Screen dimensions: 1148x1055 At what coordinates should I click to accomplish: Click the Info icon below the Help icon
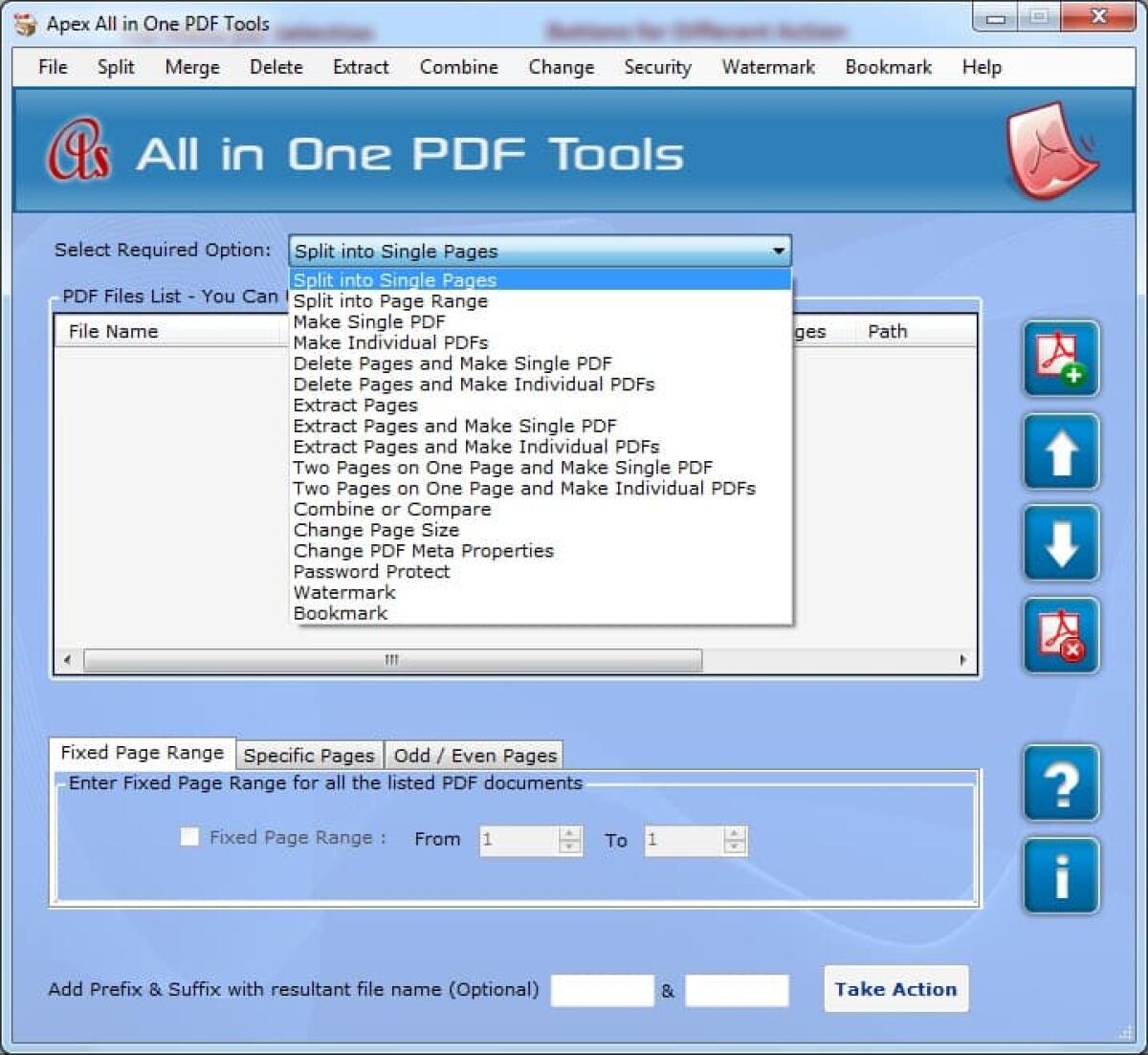[1060, 876]
